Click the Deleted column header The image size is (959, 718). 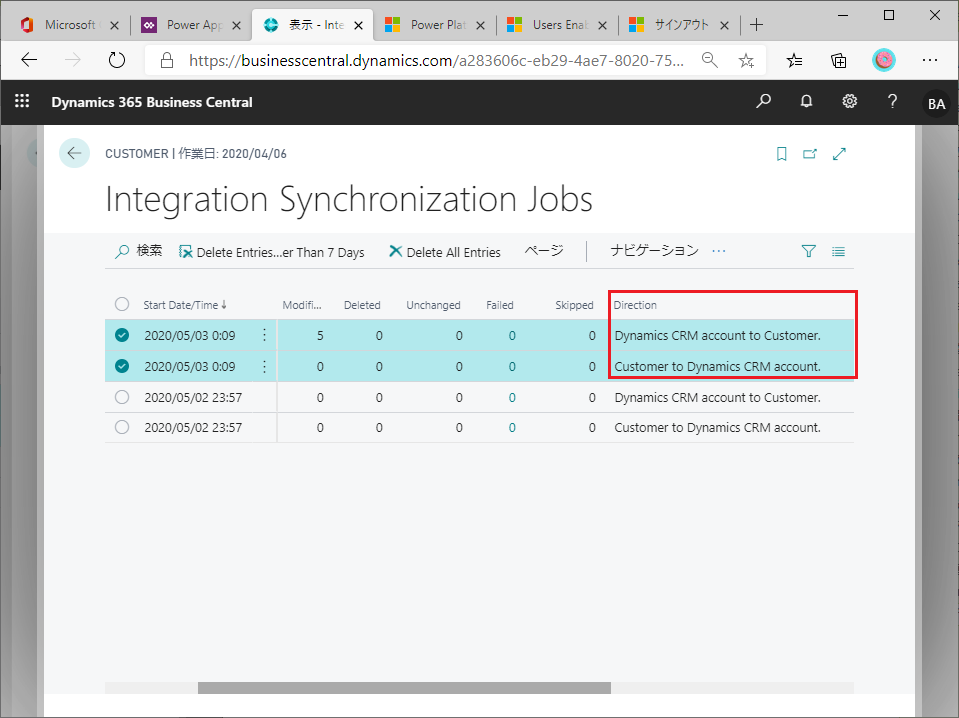pyautogui.click(x=362, y=305)
